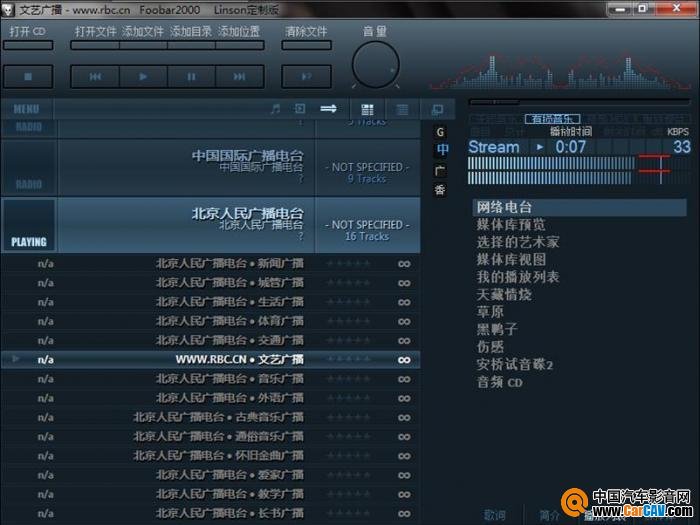Collapse the 中国国际广播电台 group header
The height and width of the screenshot is (525, 700).
point(210,167)
